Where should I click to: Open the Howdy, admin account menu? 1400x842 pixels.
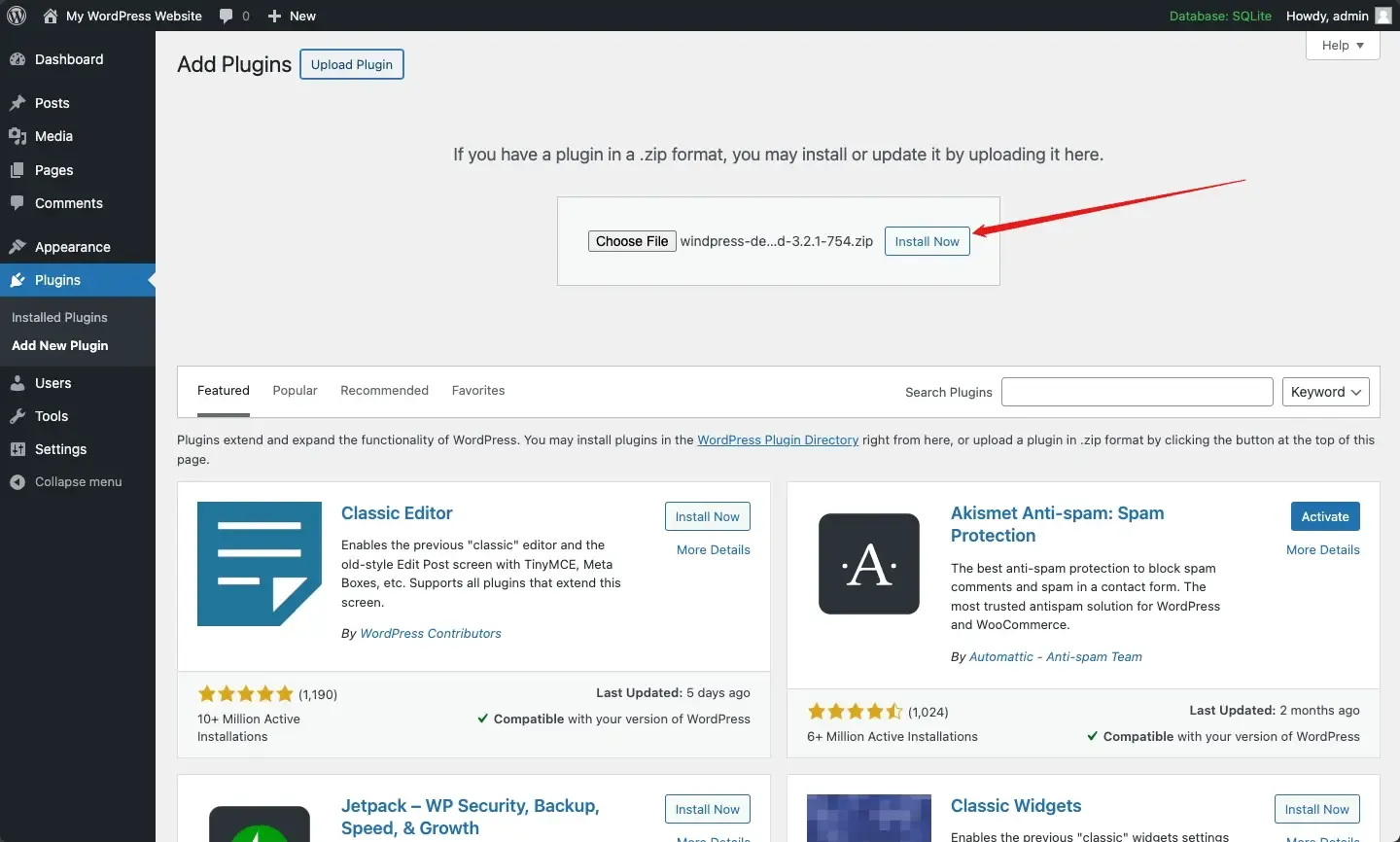(1338, 16)
